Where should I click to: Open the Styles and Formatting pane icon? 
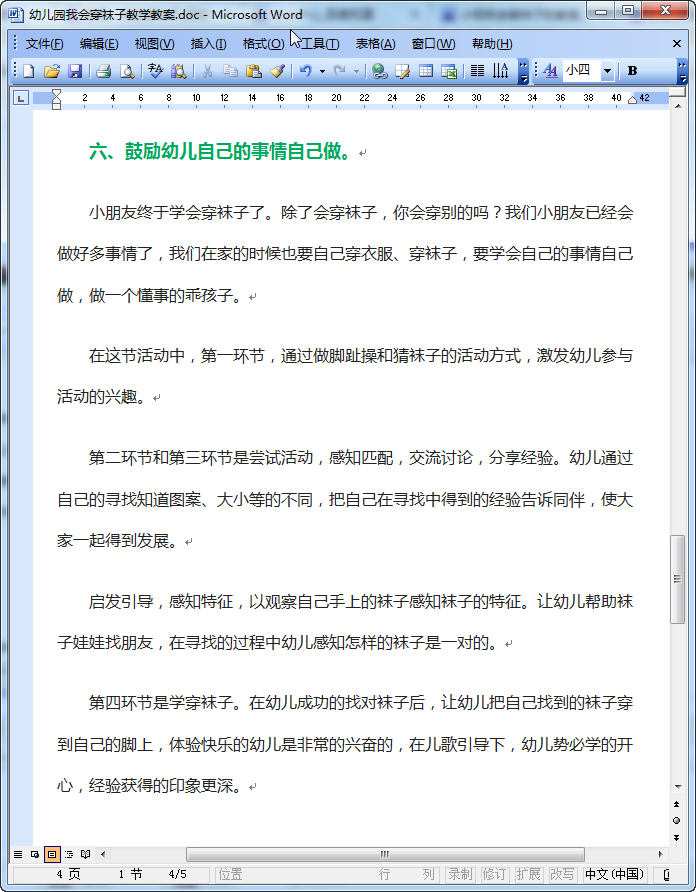550,71
